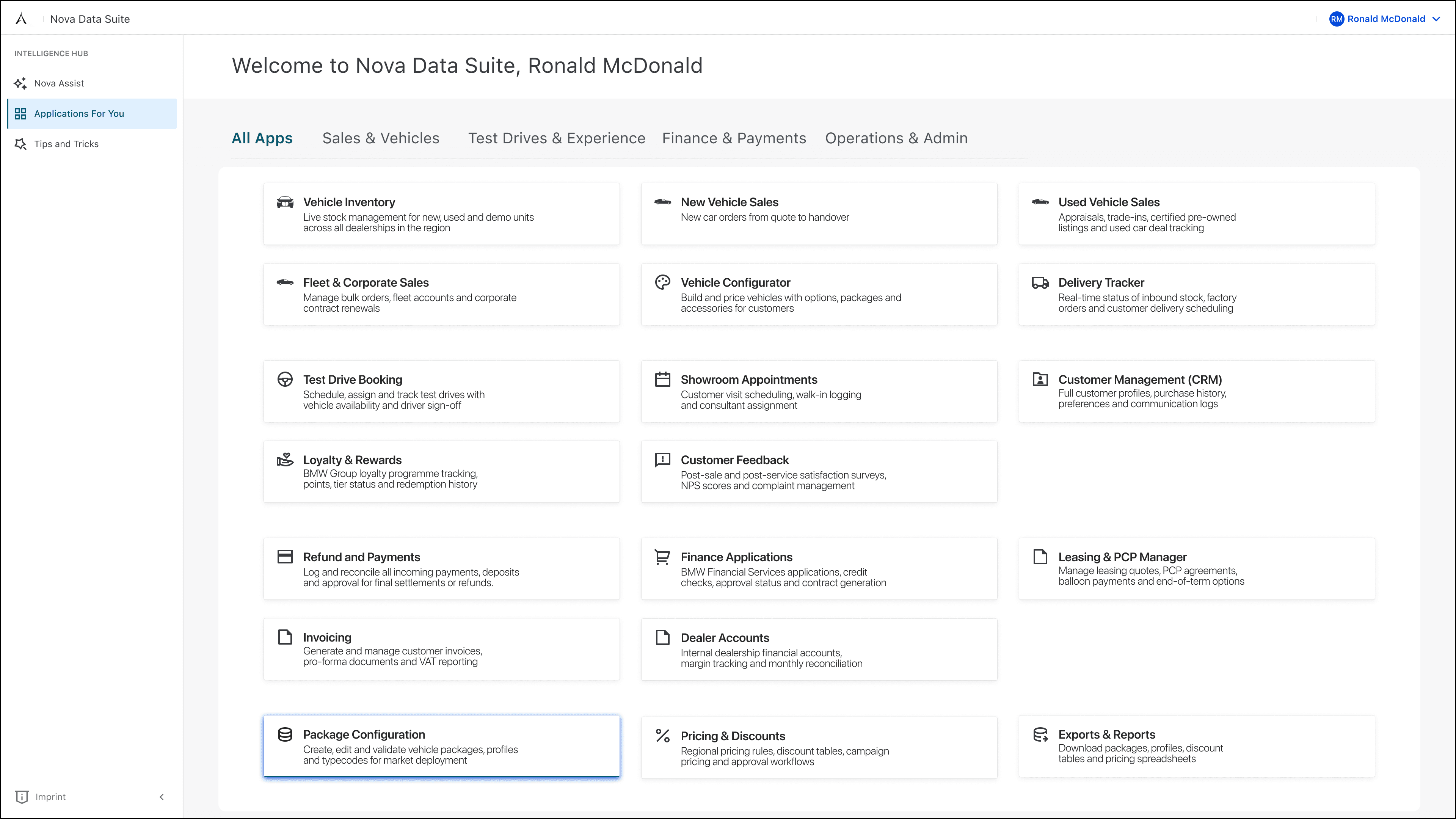Click the Customer Feedback speech bubble icon
Viewport: 1456px width, 819px height.
click(x=662, y=460)
